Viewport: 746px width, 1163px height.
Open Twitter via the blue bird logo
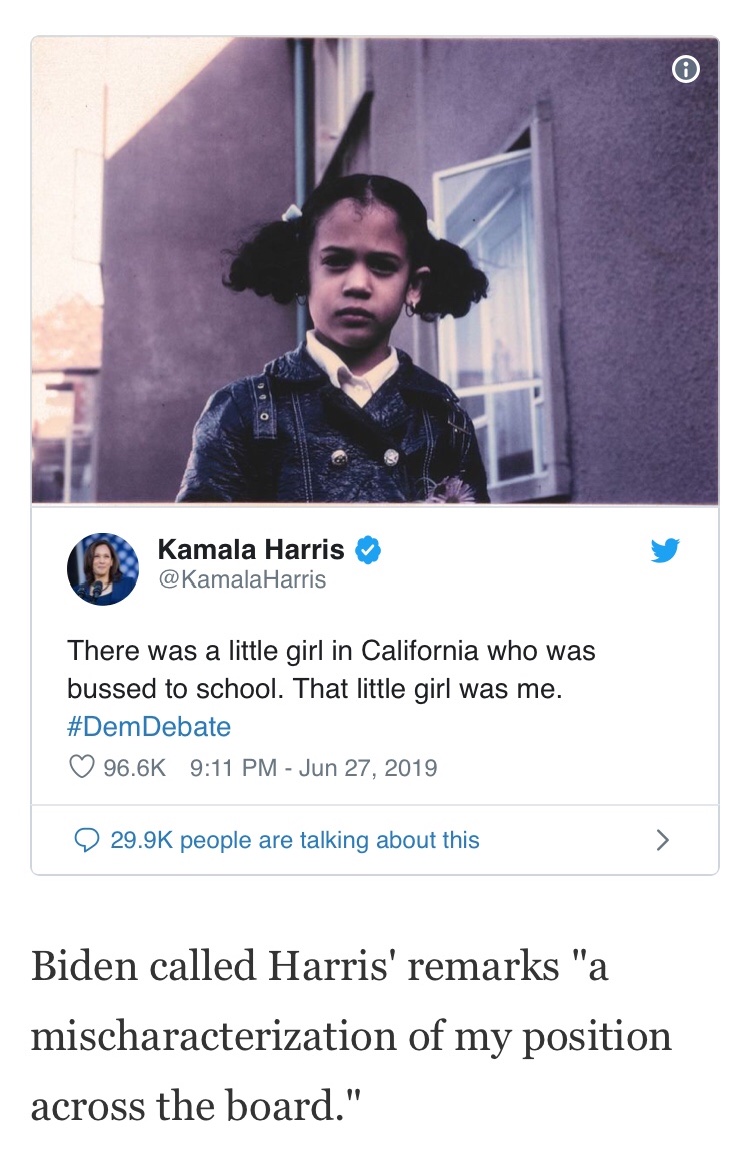pyautogui.click(x=665, y=550)
